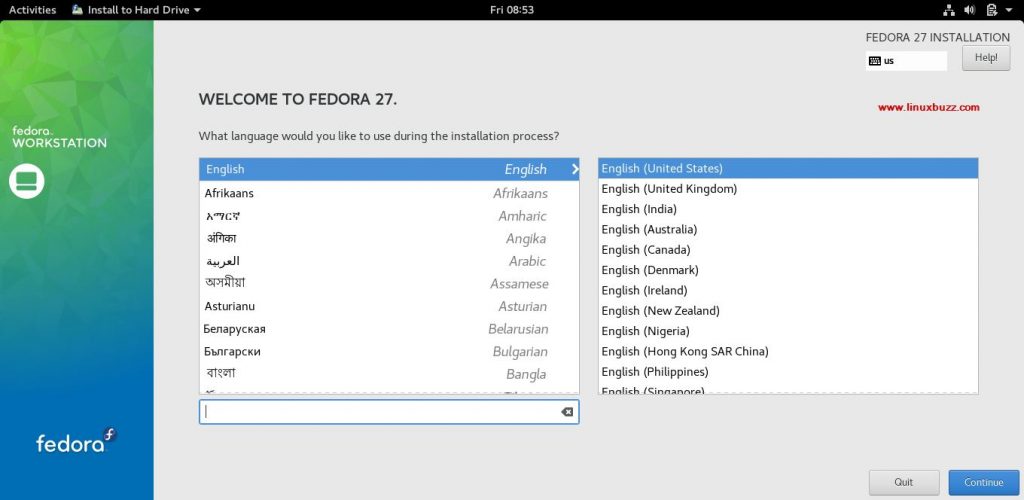Select the Afrikaans language row
The width and height of the screenshot is (1024, 500).
click(x=389, y=193)
